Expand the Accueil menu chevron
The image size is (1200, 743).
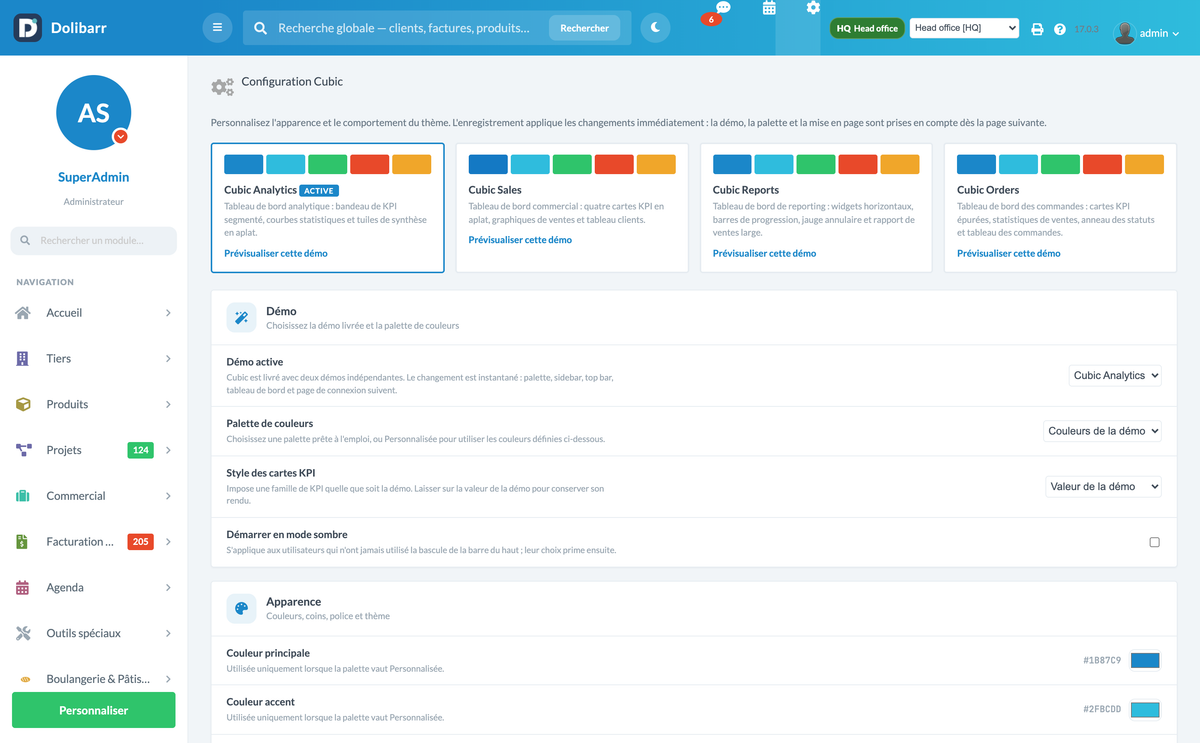168,313
